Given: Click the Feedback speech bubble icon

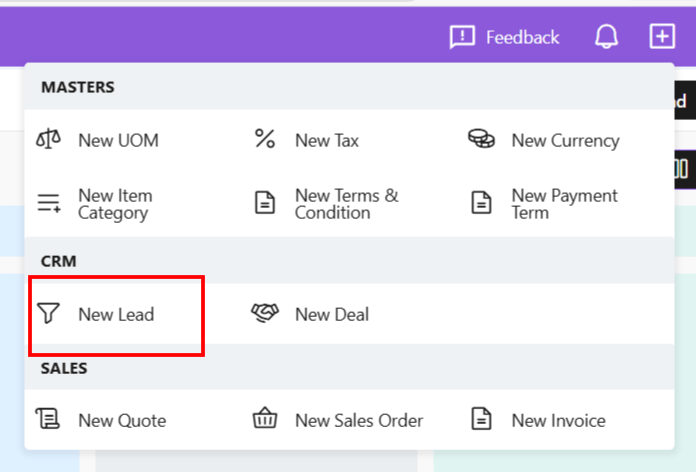Looking at the screenshot, I should [462, 37].
